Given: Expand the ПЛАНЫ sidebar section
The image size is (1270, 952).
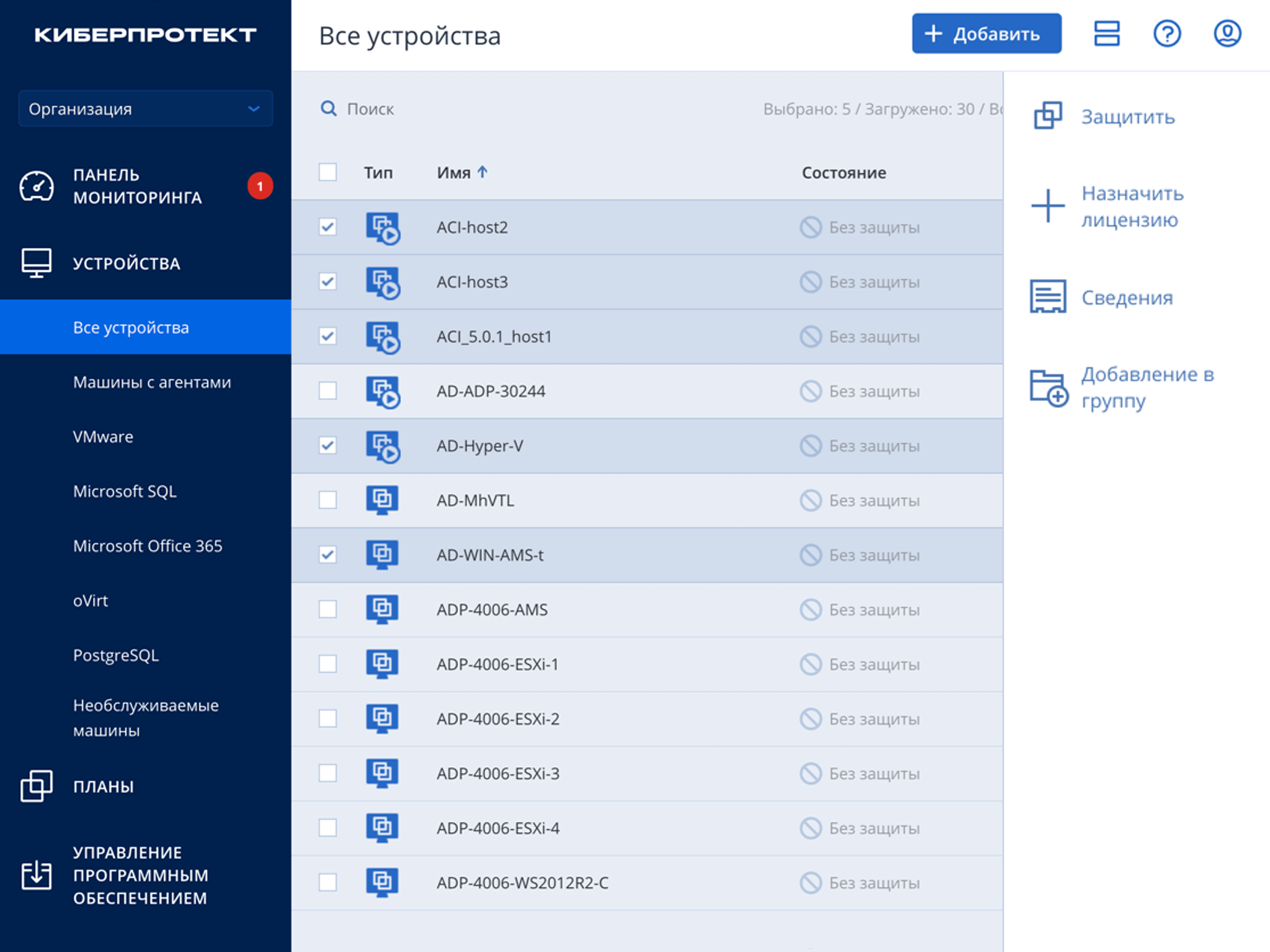Looking at the screenshot, I should 103,786.
